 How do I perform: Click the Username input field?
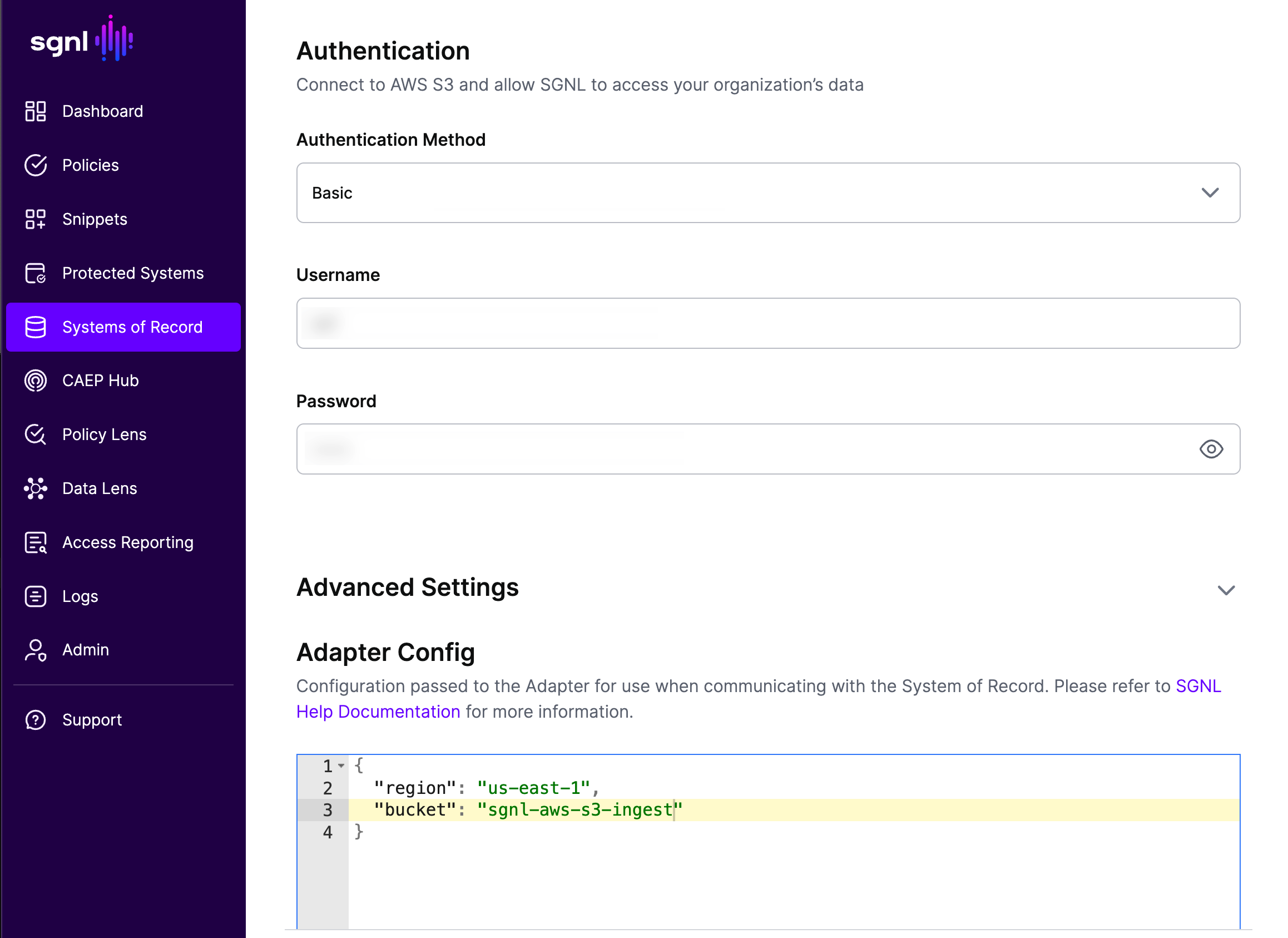pos(768,322)
